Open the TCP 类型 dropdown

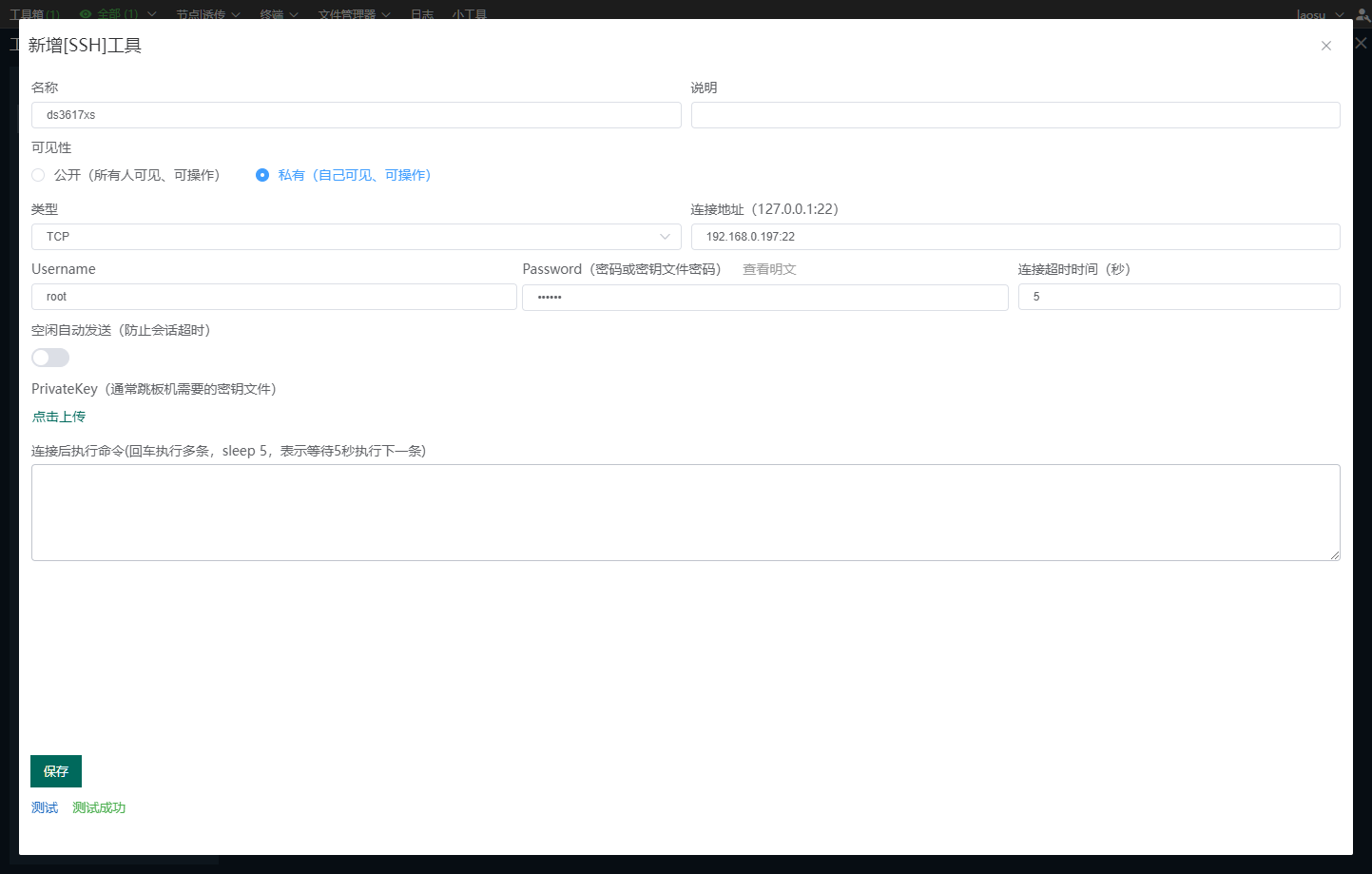356,236
